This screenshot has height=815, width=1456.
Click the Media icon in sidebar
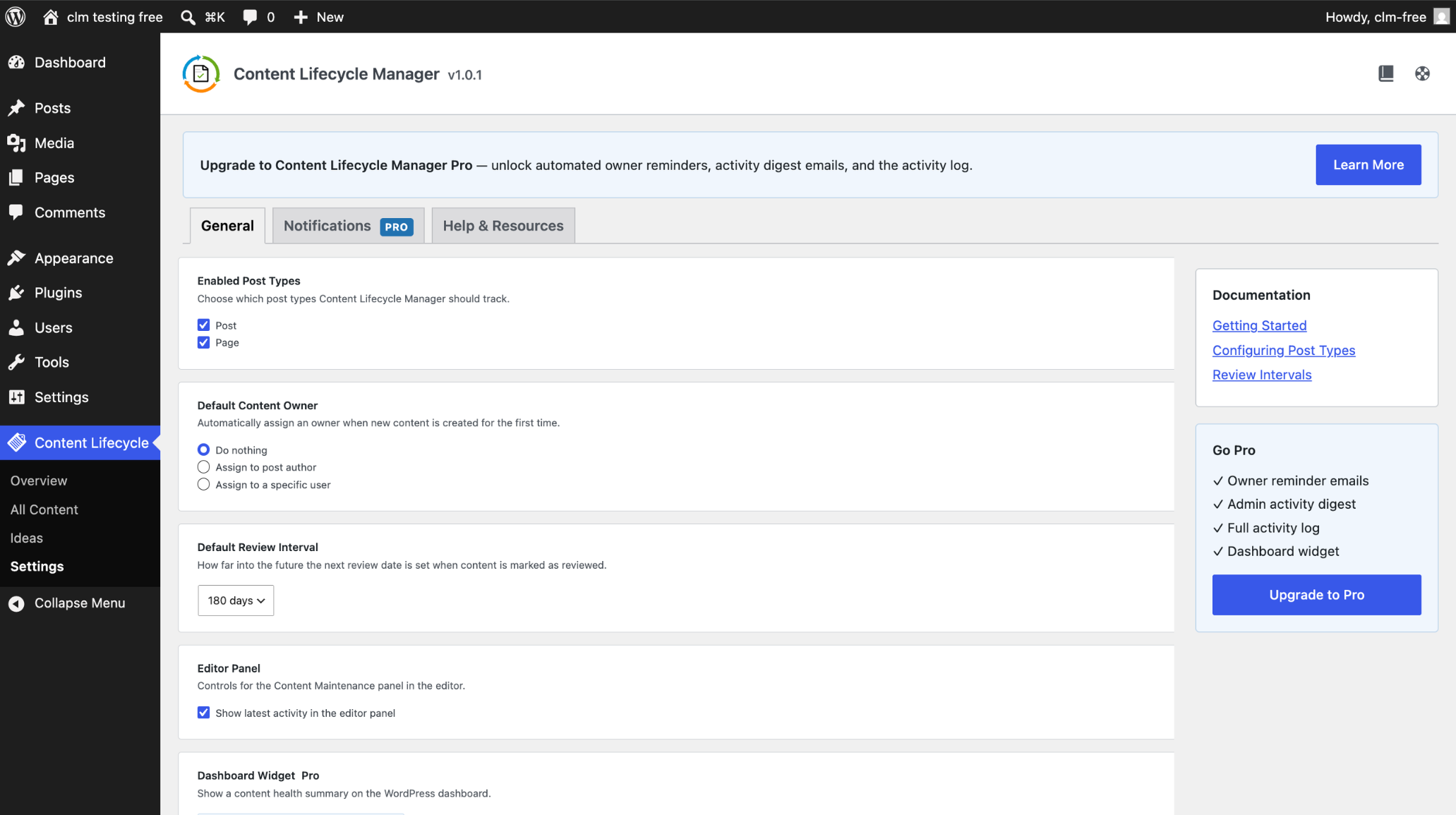coord(16,143)
